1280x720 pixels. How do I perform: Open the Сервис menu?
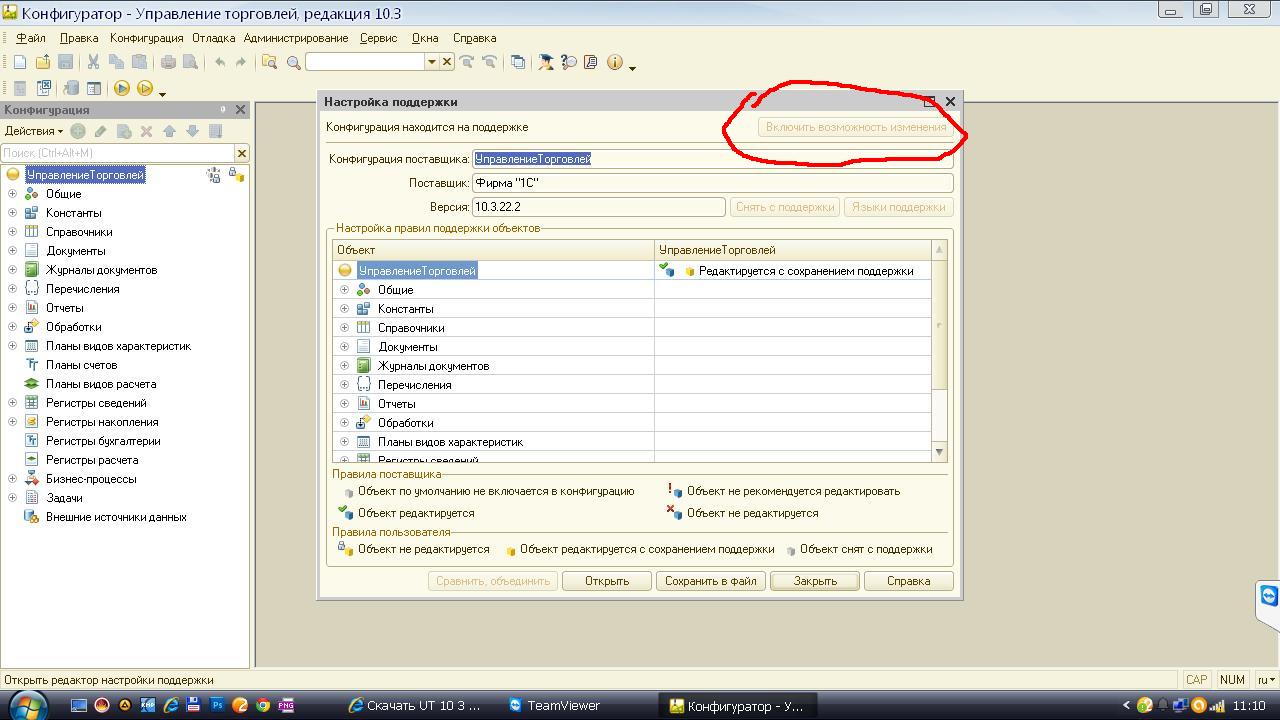(x=378, y=38)
